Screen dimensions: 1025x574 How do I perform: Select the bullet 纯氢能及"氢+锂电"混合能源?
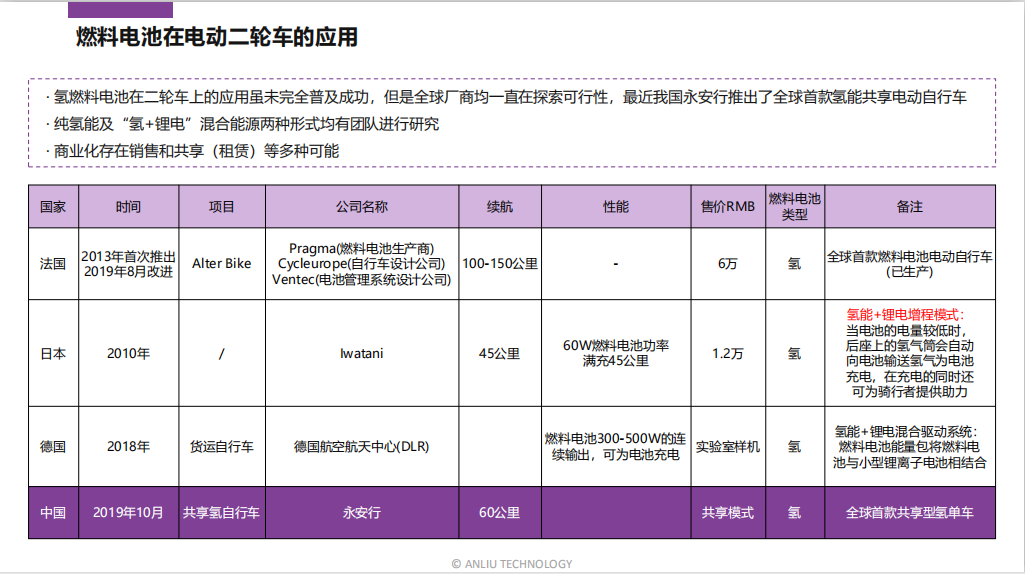pyautogui.click(x=242, y=124)
